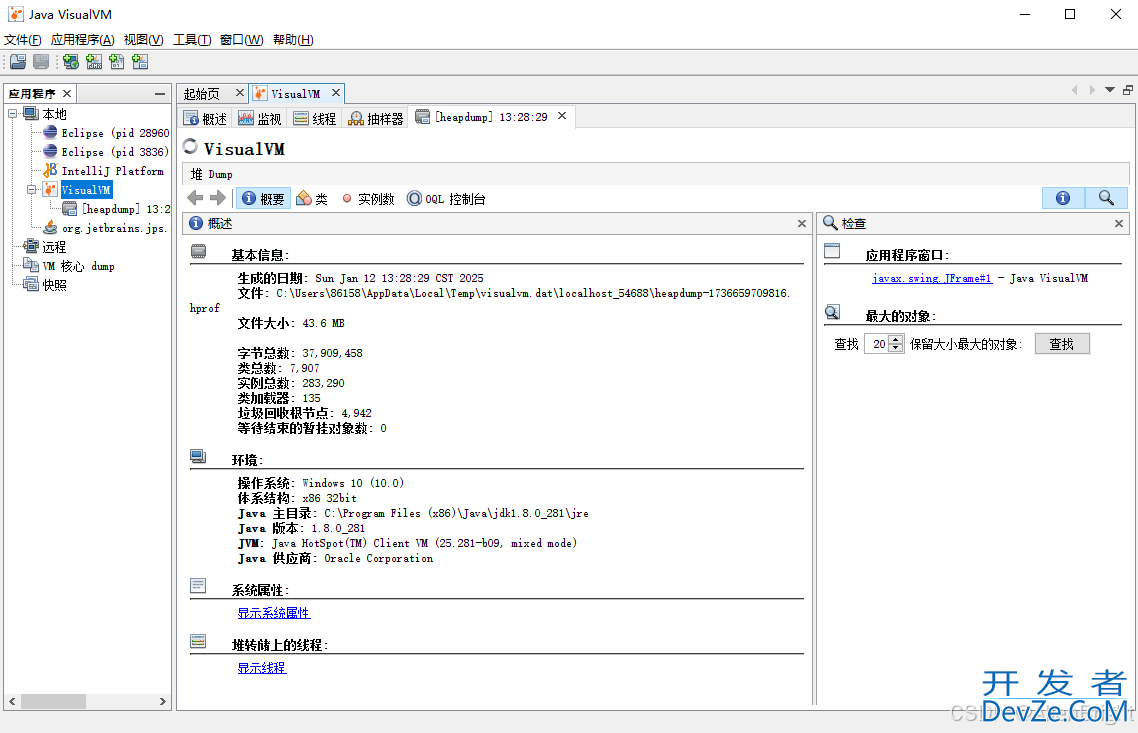Click applications panel horizontal scrollbar thumb
The height and width of the screenshot is (733, 1138).
pos(53,701)
